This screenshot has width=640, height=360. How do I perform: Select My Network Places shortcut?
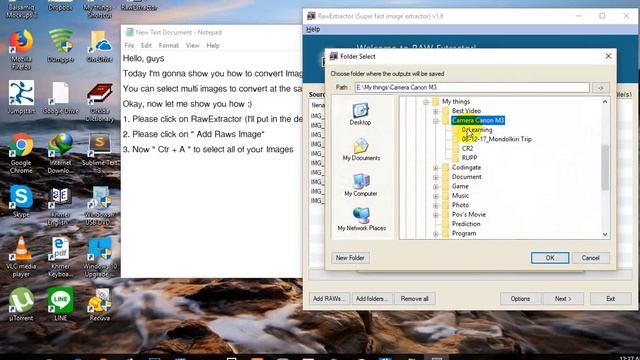coord(362,219)
